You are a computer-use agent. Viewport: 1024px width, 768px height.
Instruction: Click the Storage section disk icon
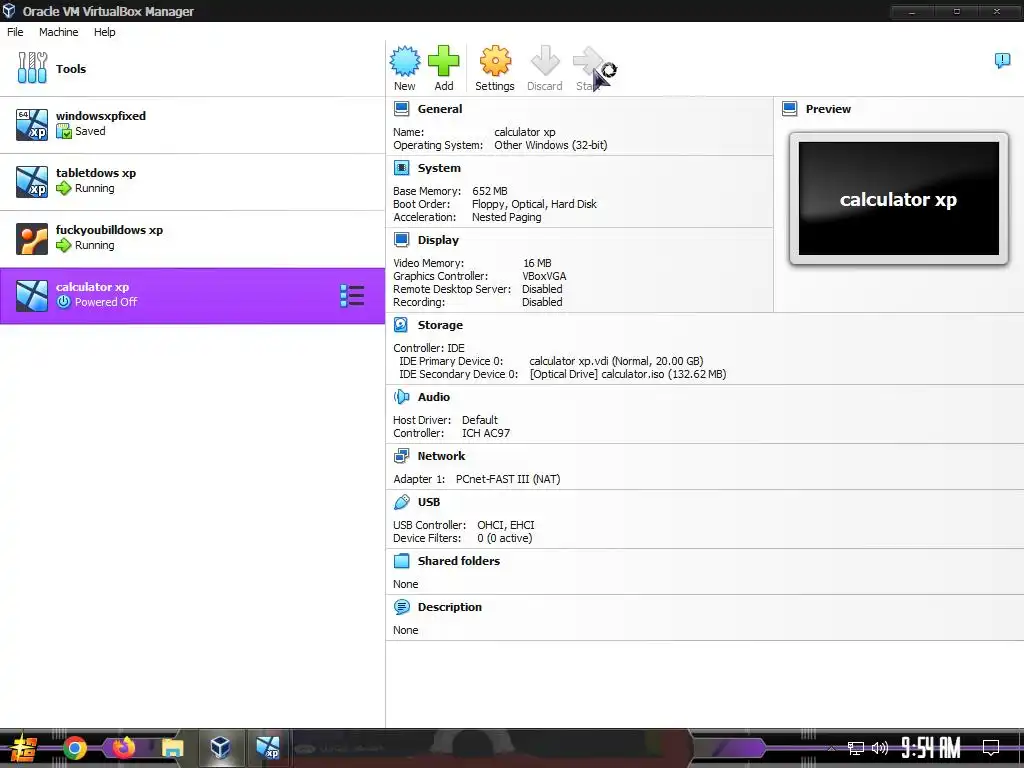point(402,325)
